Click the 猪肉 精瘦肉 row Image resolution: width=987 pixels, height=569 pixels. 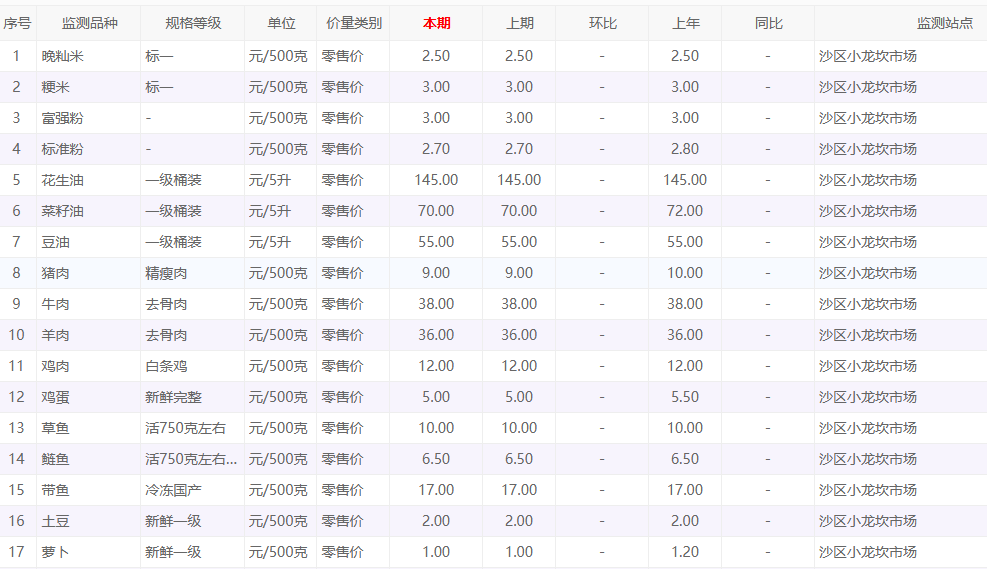click(494, 273)
